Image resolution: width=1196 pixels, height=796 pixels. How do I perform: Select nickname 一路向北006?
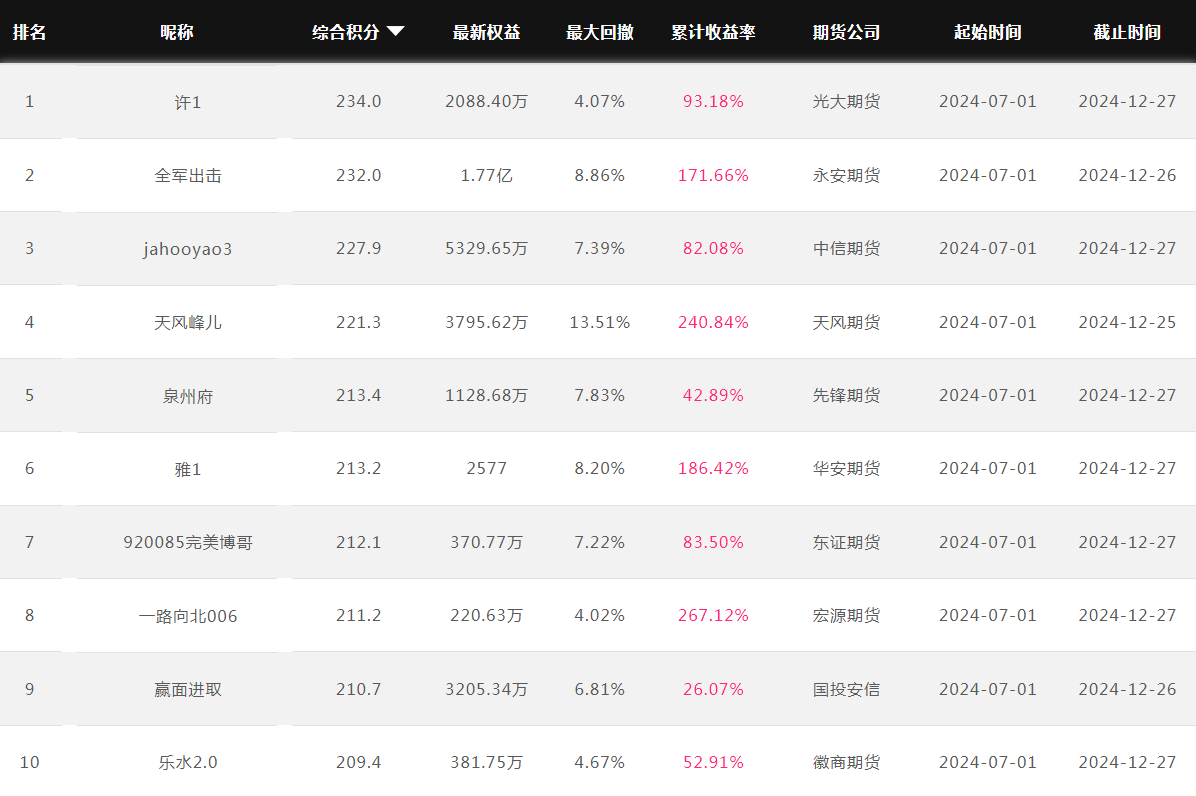coord(188,616)
